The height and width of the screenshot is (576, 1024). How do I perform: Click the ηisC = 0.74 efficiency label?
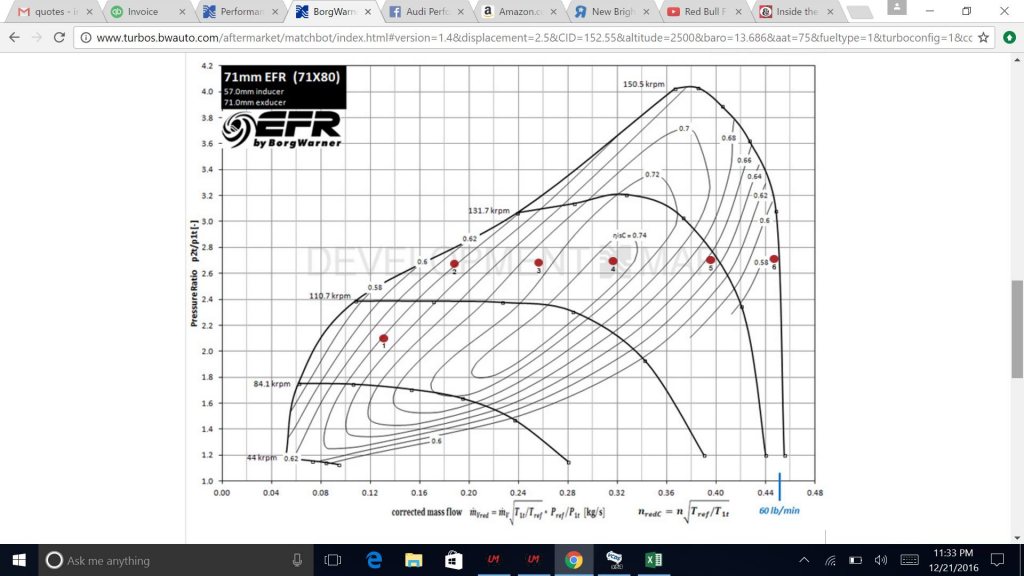(630, 236)
